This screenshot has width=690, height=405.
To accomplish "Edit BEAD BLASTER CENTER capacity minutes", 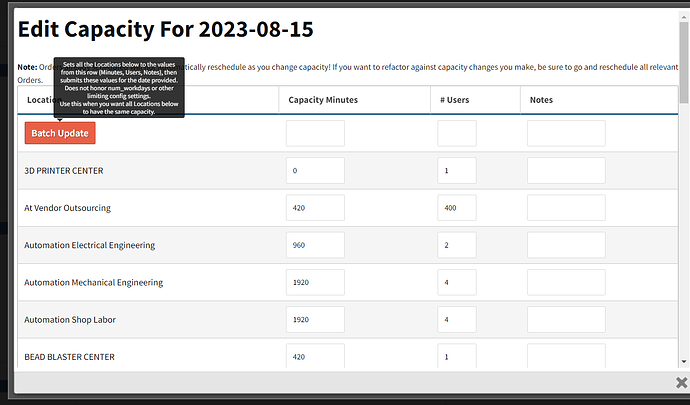I will 315,356.
